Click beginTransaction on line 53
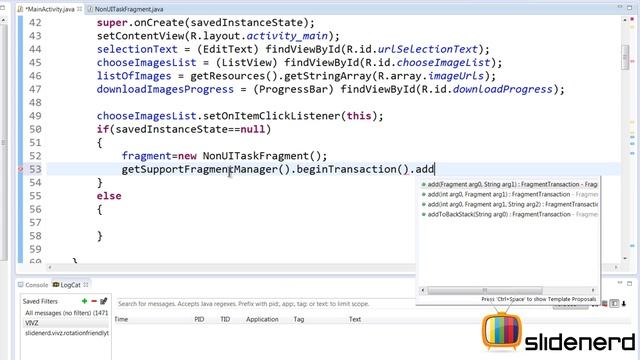 [x=347, y=169]
